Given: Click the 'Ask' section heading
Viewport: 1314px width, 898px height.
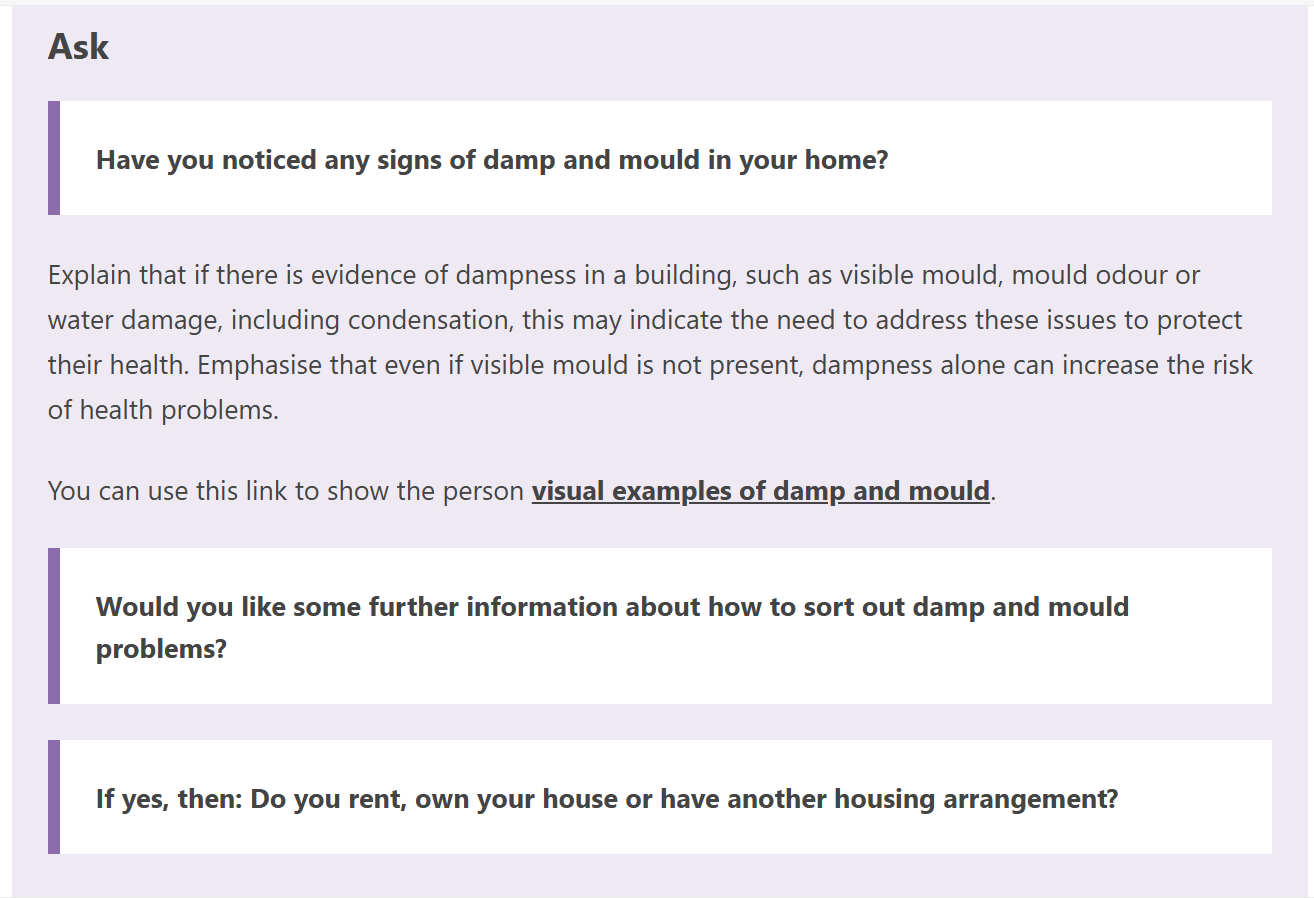Looking at the screenshot, I should pyautogui.click(x=78, y=46).
